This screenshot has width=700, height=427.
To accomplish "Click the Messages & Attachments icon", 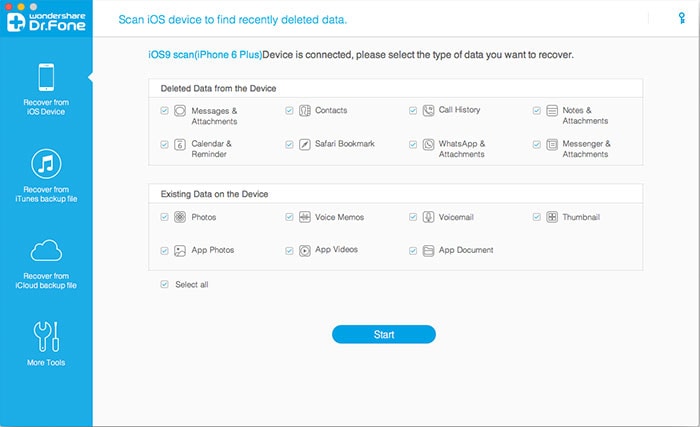I will (180, 111).
